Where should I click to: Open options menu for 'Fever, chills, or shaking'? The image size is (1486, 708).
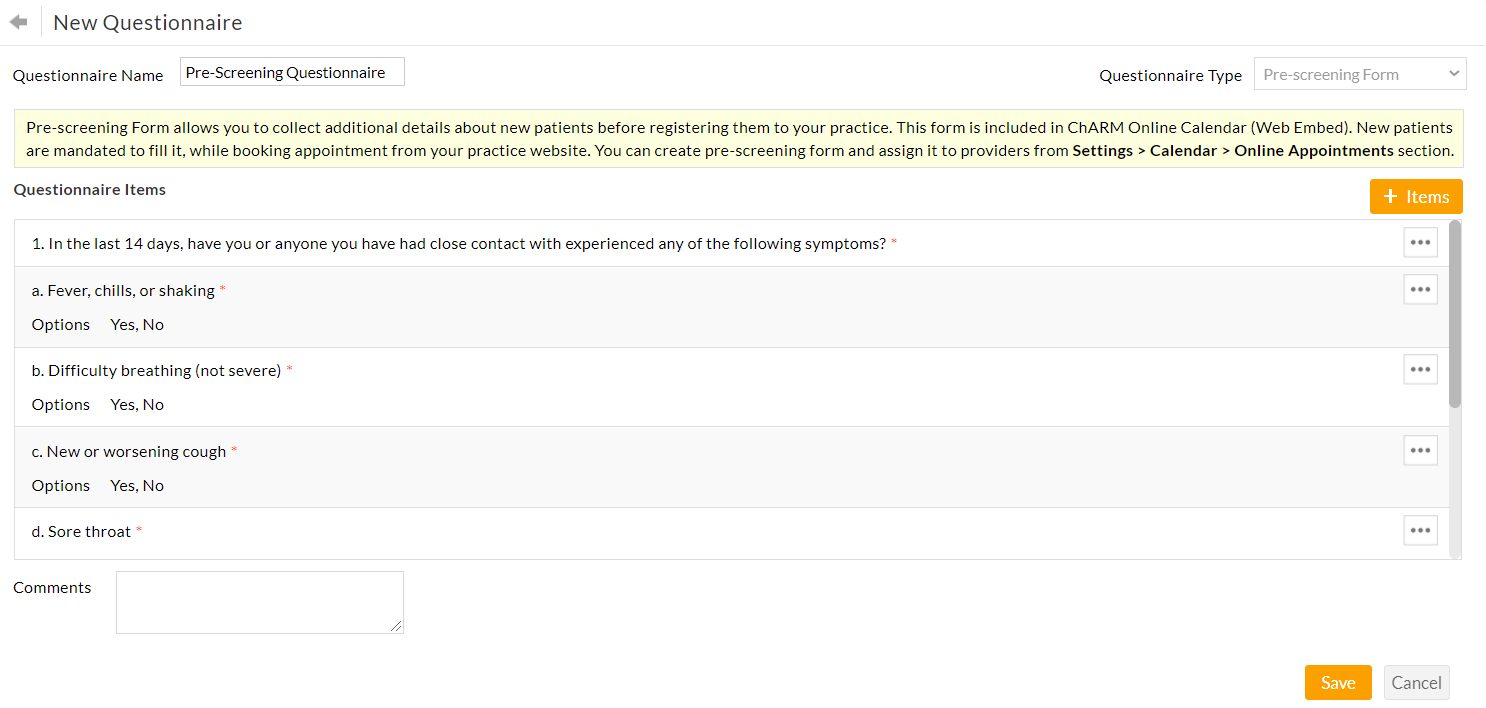coord(1420,289)
